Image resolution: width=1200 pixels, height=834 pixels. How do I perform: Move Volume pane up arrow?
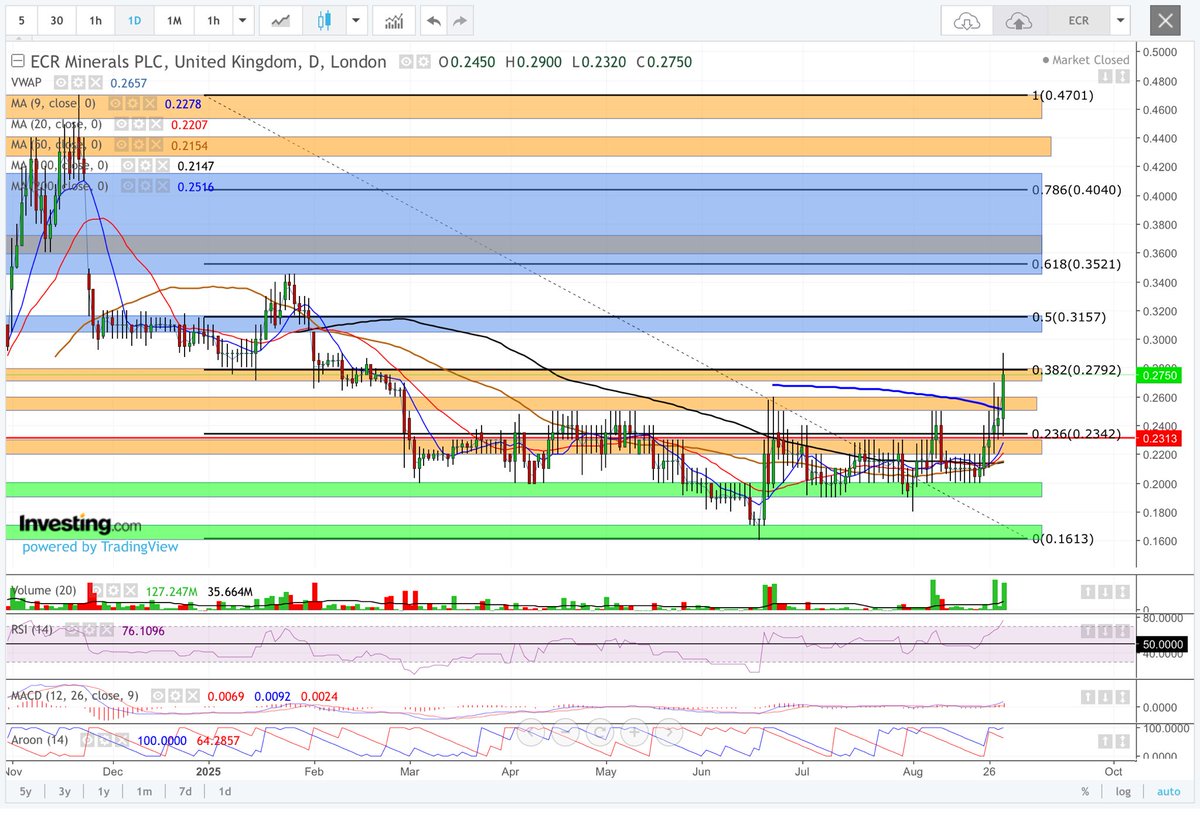point(1088,592)
